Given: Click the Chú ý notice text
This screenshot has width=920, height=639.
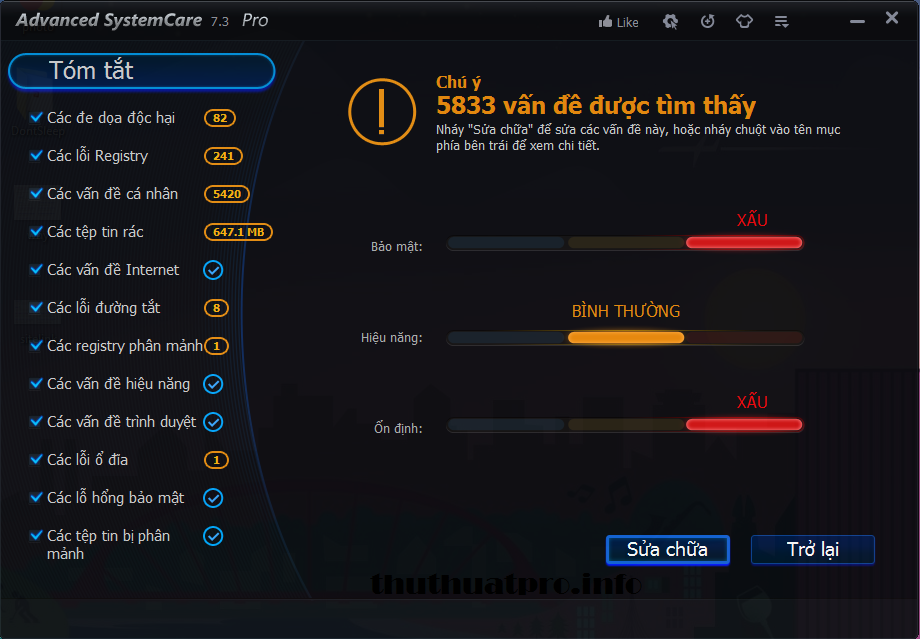Looking at the screenshot, I should (x=458, y=83).
